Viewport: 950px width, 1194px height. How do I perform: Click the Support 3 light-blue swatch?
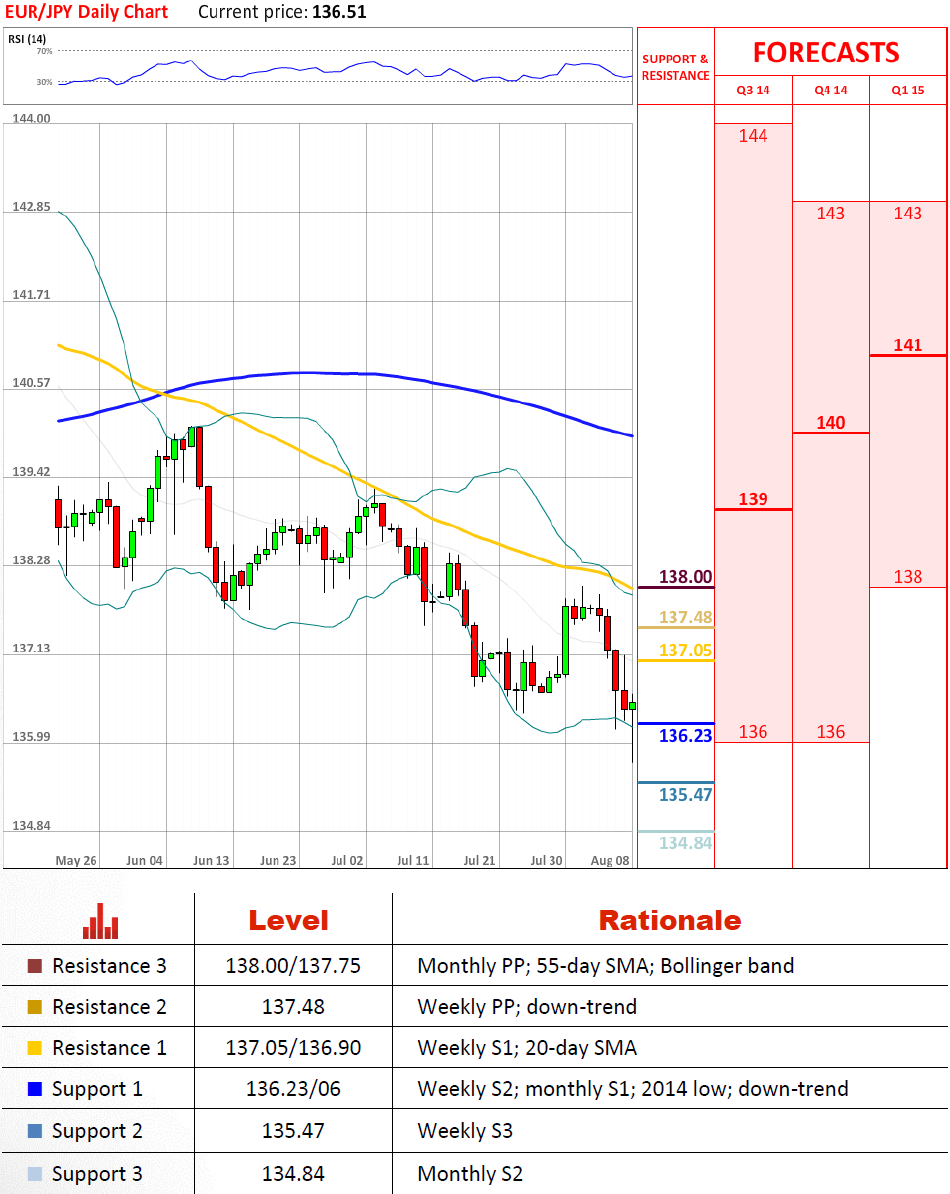[x=34, y=1173]
